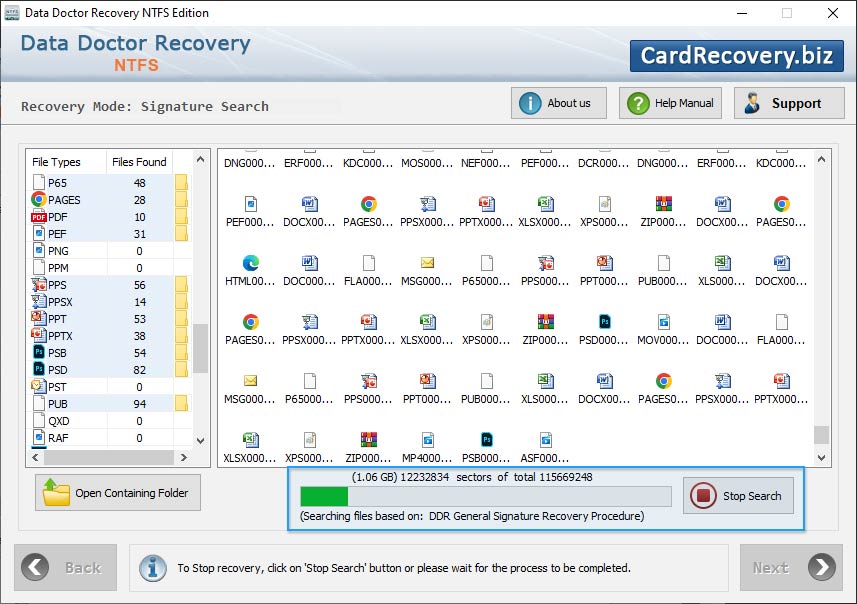
Task: Select the PPTX file type icon
Action: [x=39, y=336]
